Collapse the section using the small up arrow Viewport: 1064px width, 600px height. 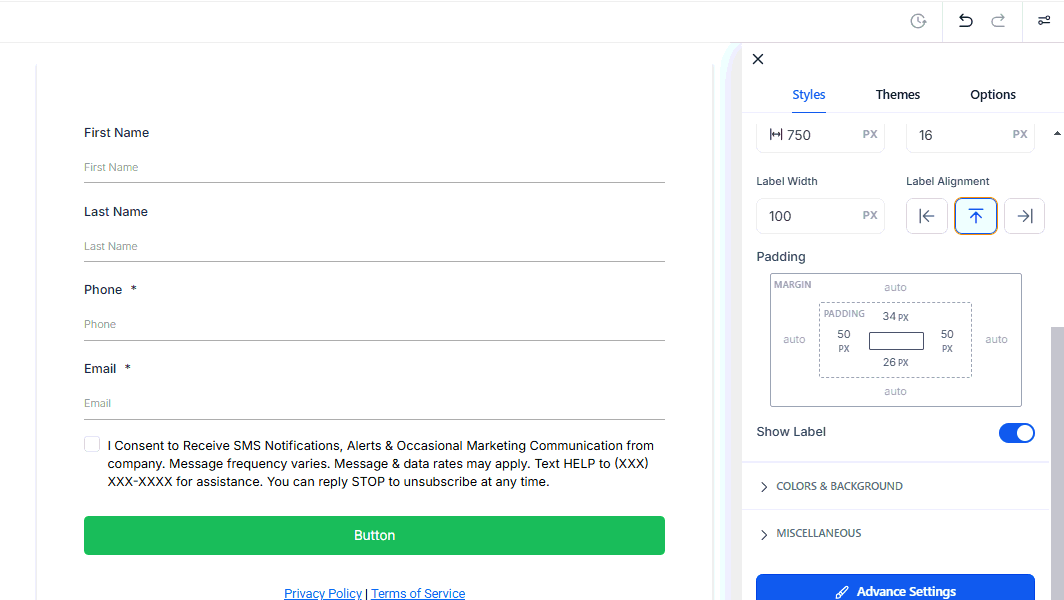click(1057, 134)
